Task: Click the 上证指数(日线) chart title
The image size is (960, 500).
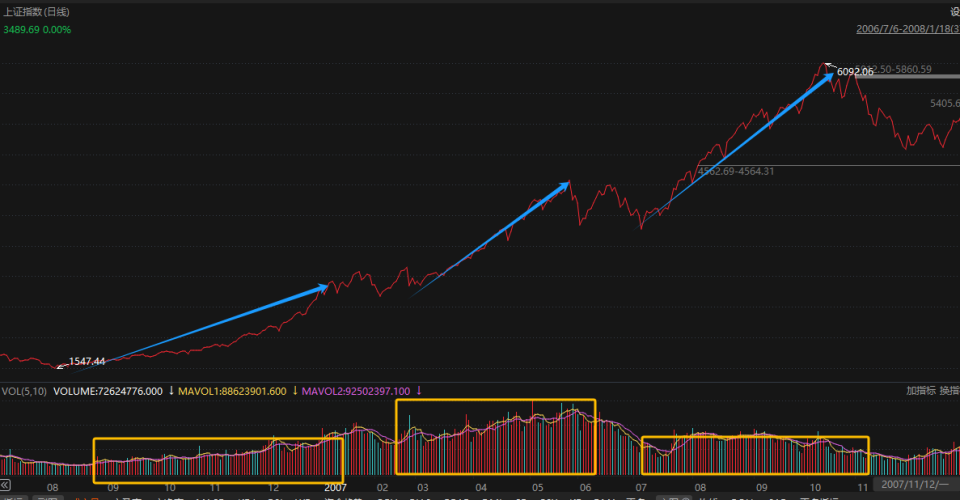Action: tap(36, 12)
